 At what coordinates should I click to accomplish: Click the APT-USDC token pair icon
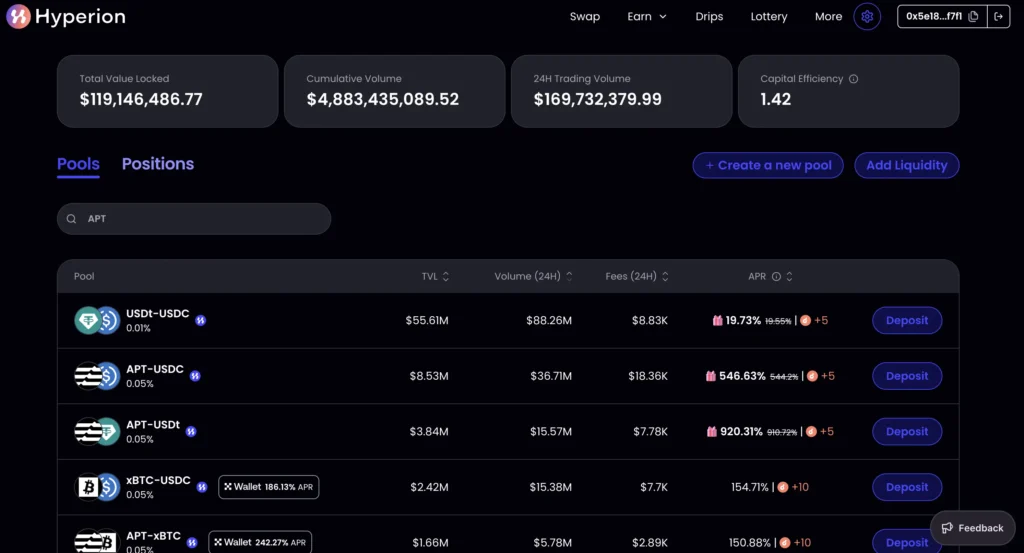click(97, 376)
